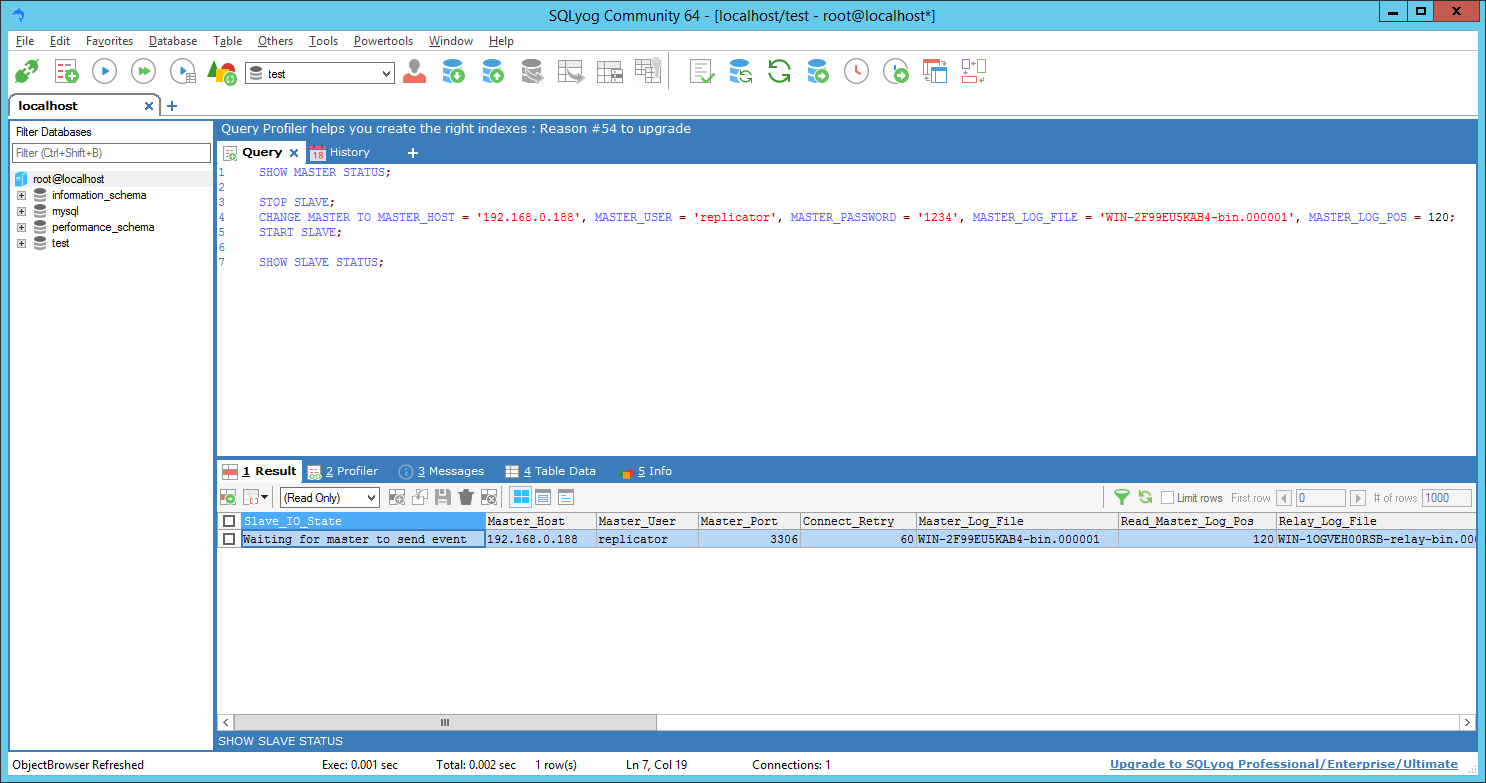
Task: Click the Filter Databases input field
Action: click(111, 153)
